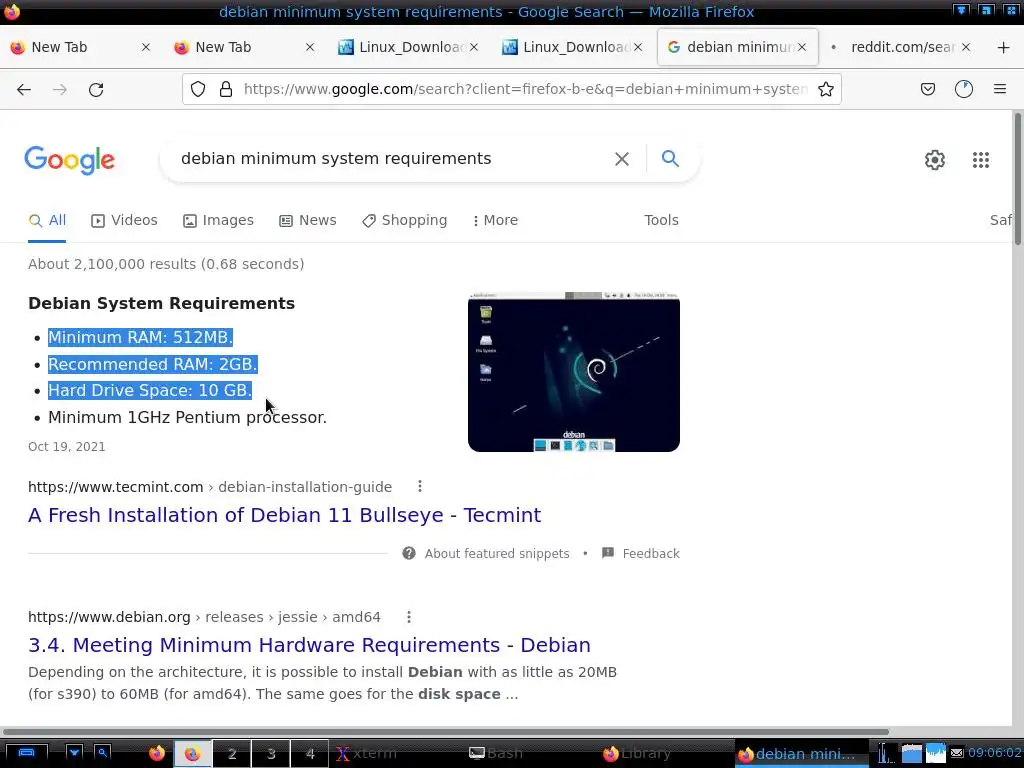The width and height of the screenshot is (1024, 768).
Task: Click the horizontal page scrollbar
Action: (445, 731)
